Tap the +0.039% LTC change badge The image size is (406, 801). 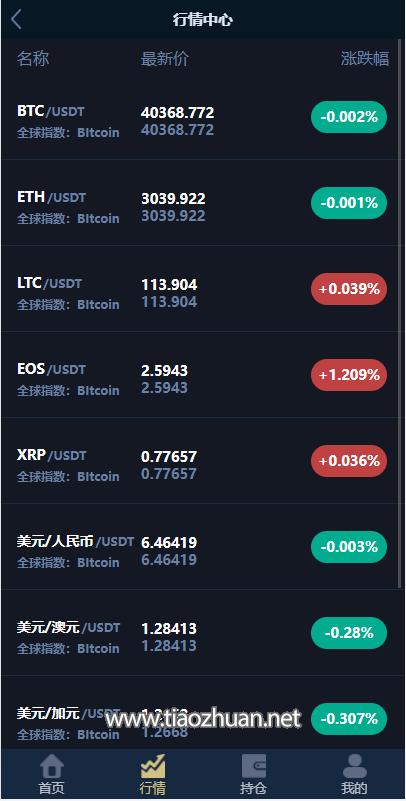[349, 289]
